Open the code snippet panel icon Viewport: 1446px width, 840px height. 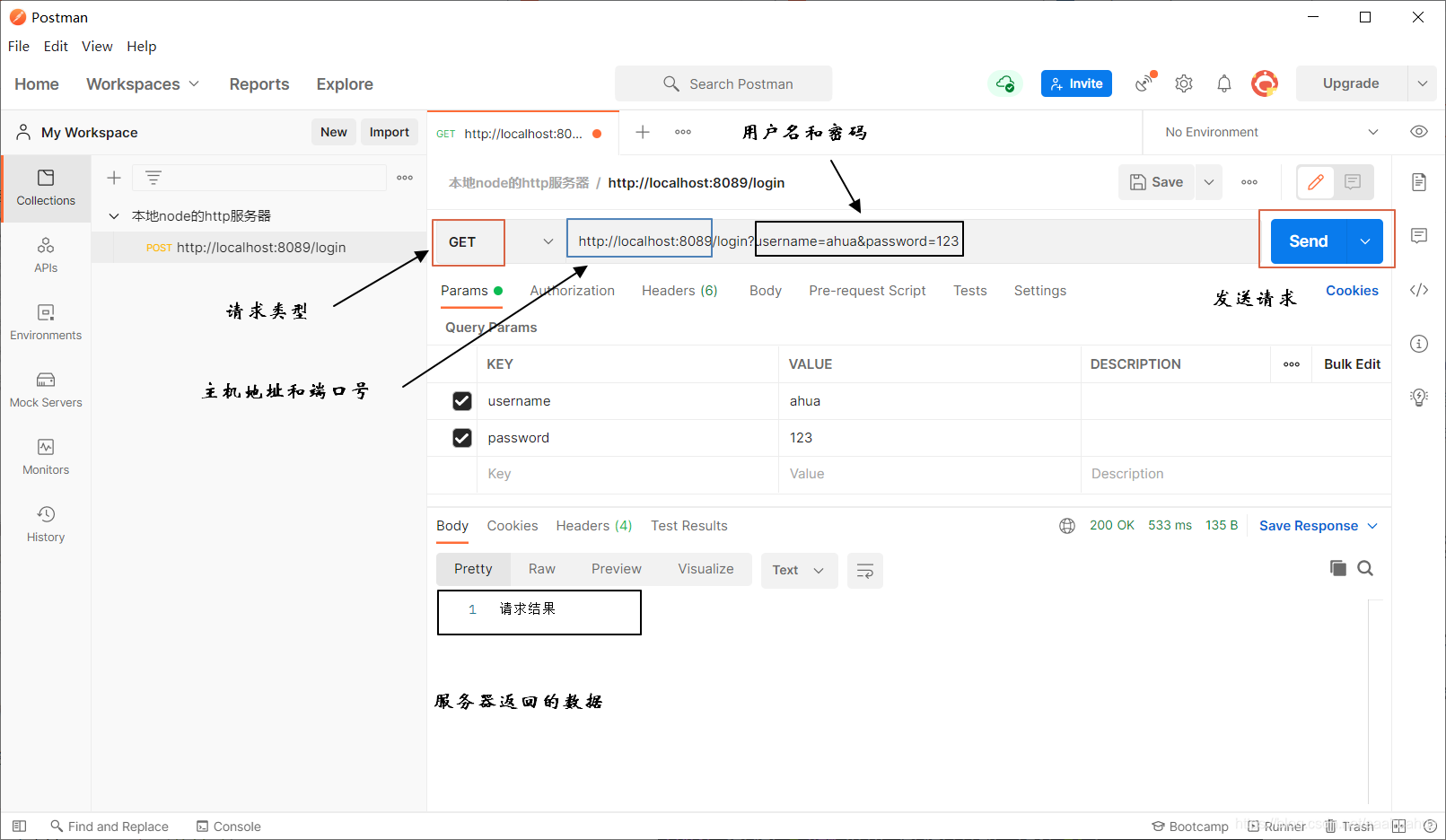tap(1418, 289)
